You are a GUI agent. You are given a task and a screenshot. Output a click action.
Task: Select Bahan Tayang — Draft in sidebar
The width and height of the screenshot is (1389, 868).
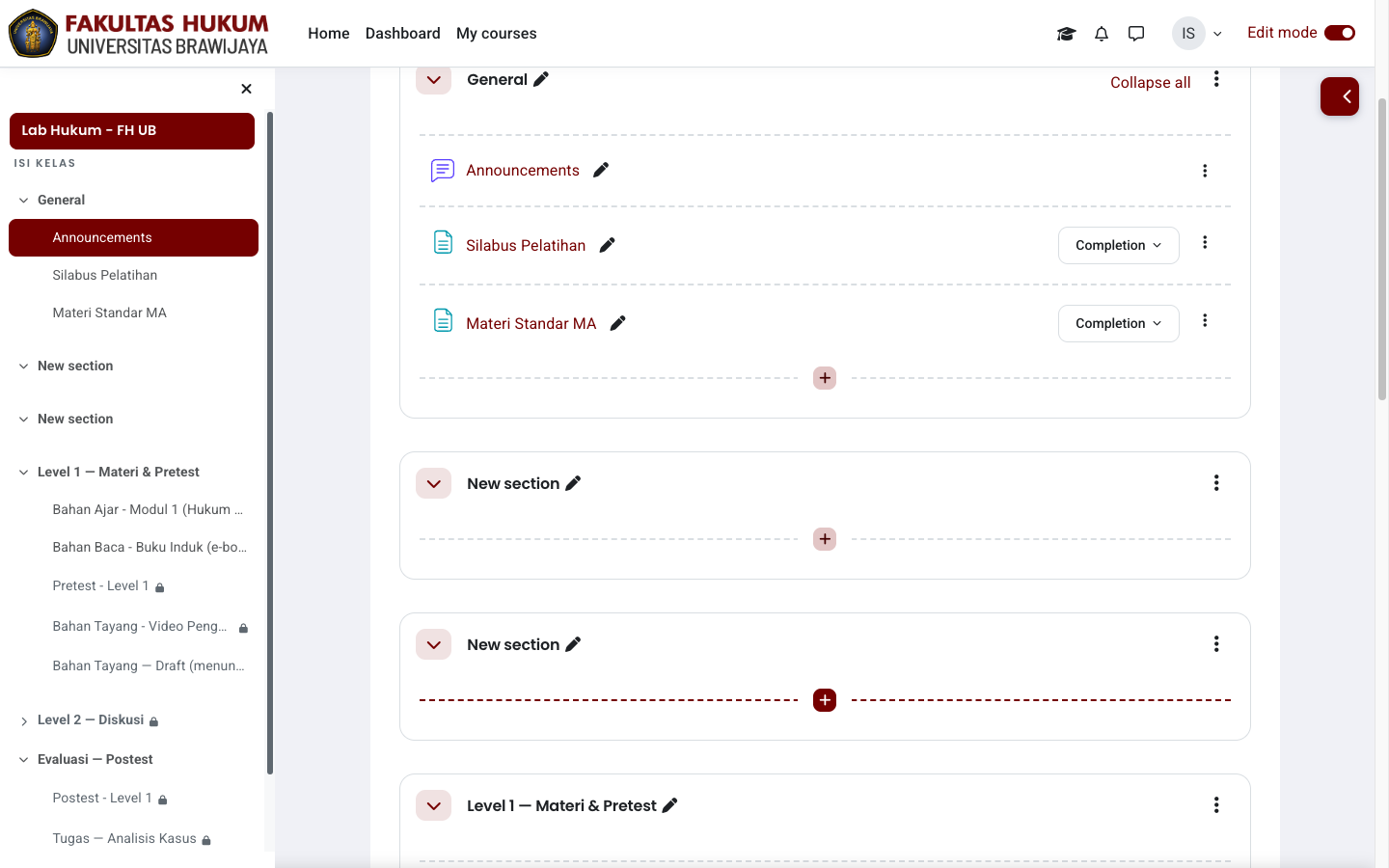149,665
